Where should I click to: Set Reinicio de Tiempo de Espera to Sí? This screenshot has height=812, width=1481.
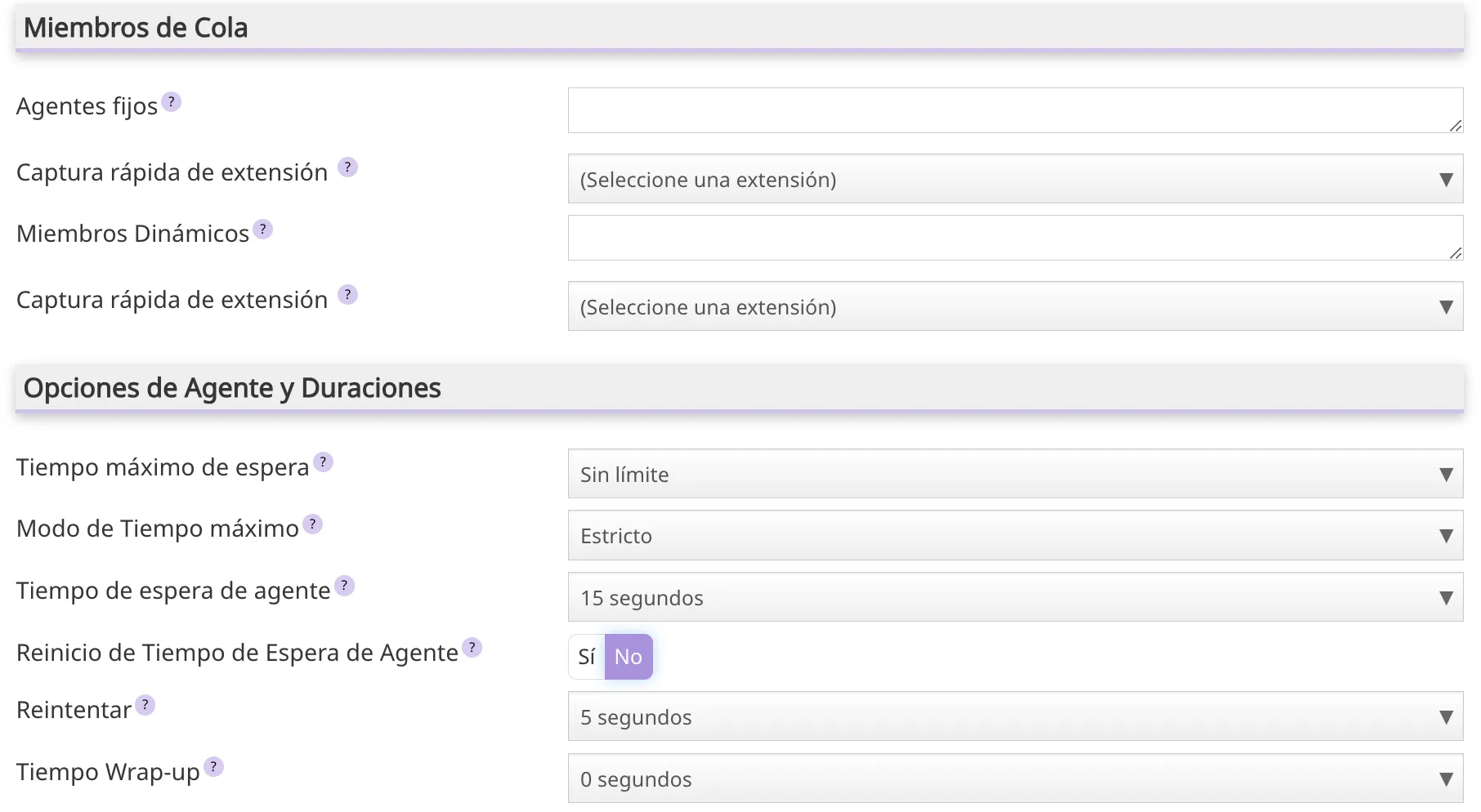[x=587, y=657]
